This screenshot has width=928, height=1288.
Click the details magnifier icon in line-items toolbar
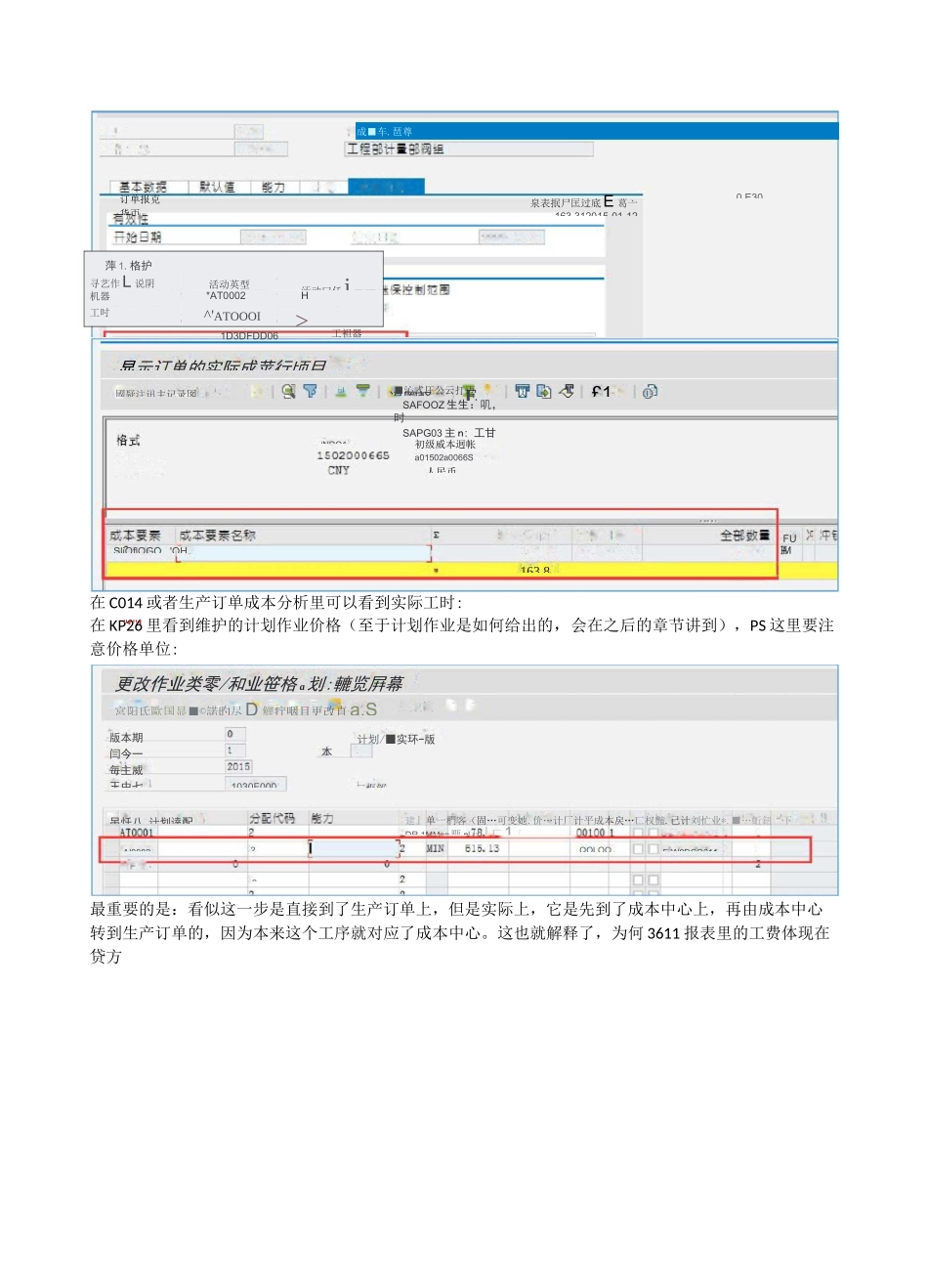pos(288,391)
